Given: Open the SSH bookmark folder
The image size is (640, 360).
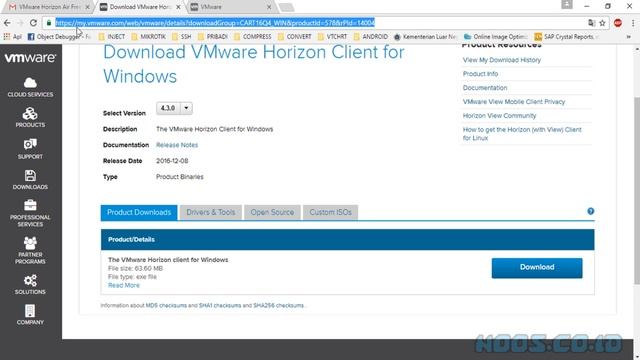Looking at the screenshot, I should (x=182, y=37).
